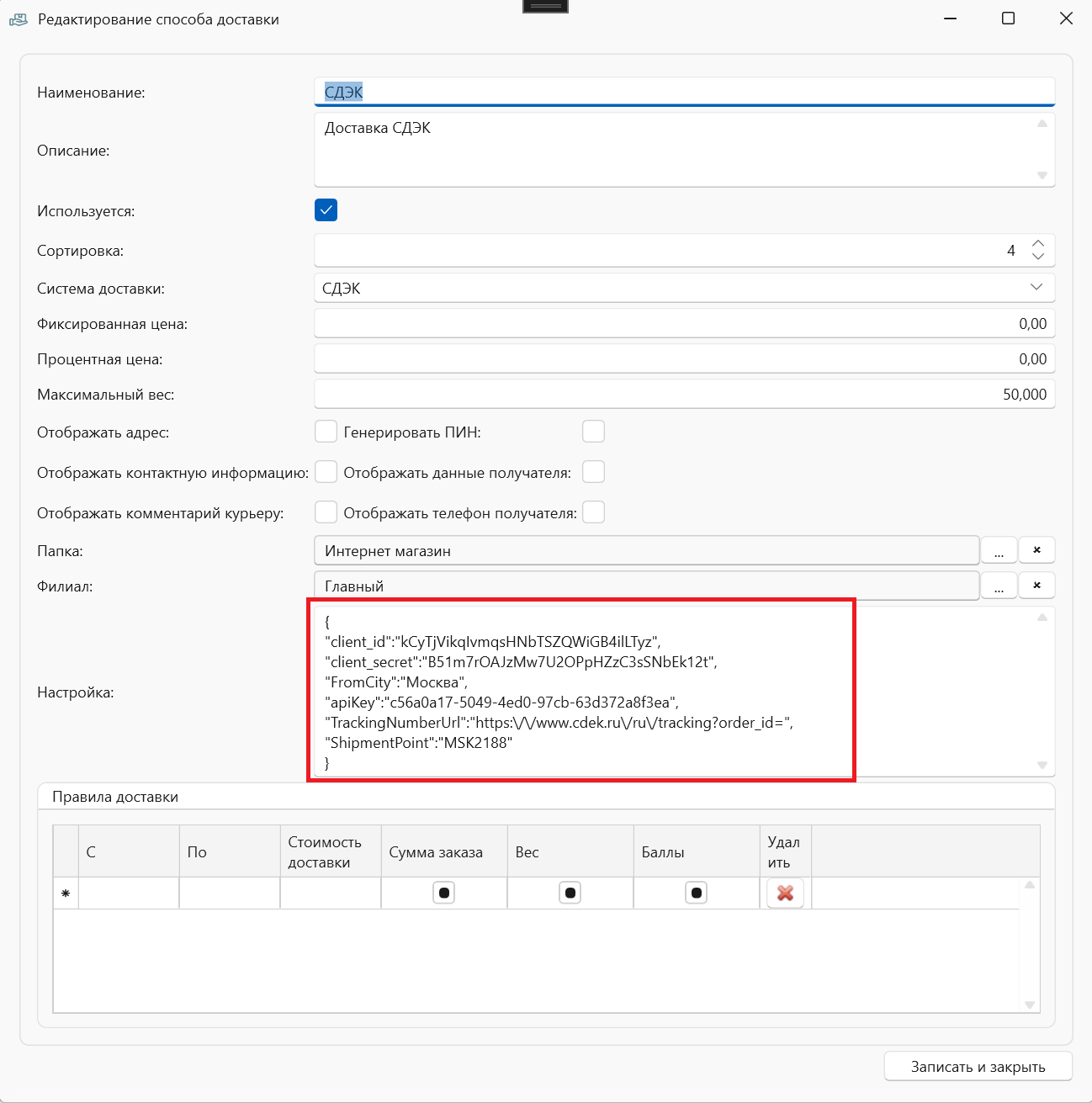Click into the Максимальный вес input field
Image resolution: width=1092 pixels, height=1103 pixels.
[683, 395]
